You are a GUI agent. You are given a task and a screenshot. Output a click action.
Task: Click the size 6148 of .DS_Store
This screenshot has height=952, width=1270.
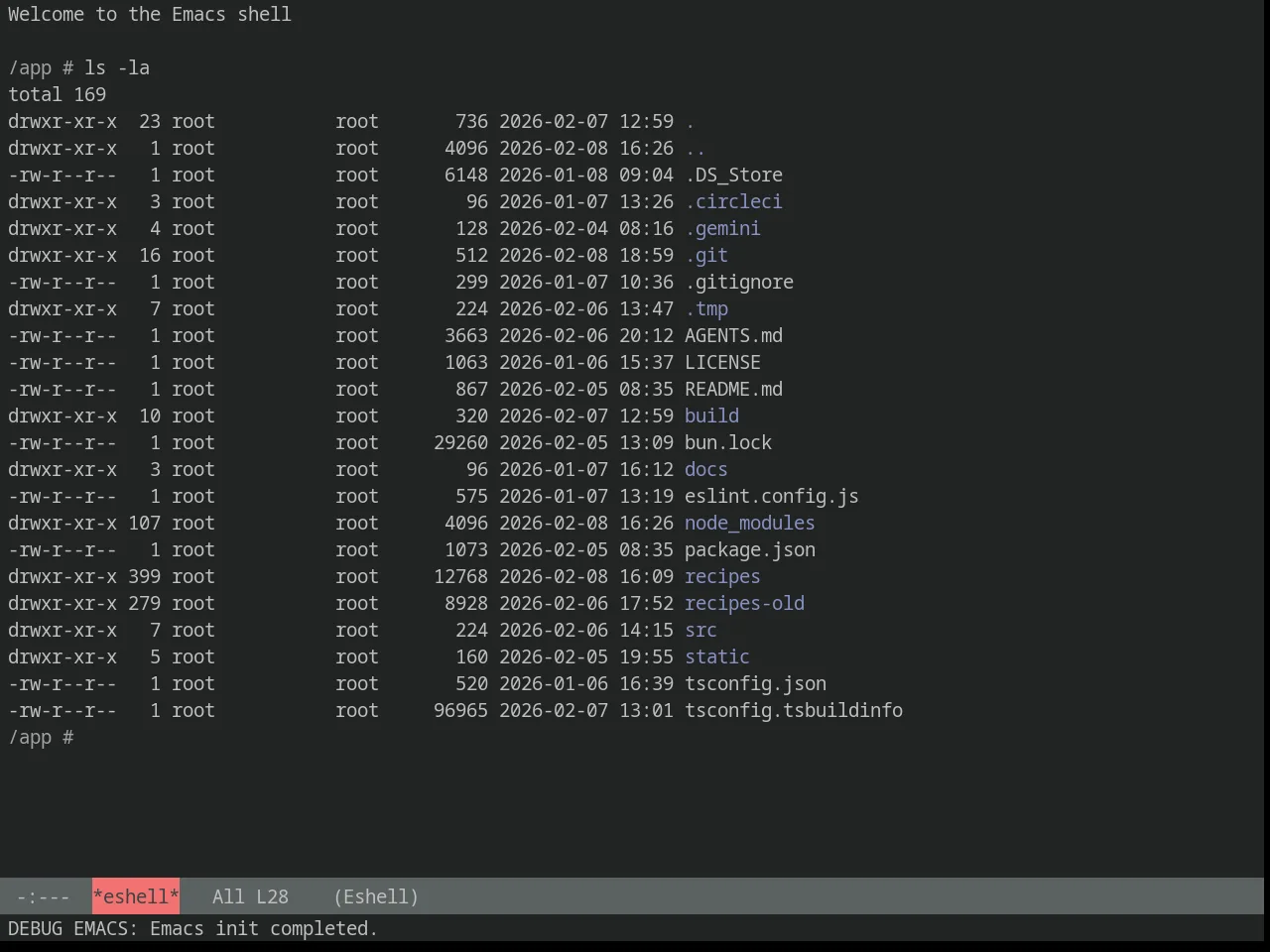pos(466,175)
